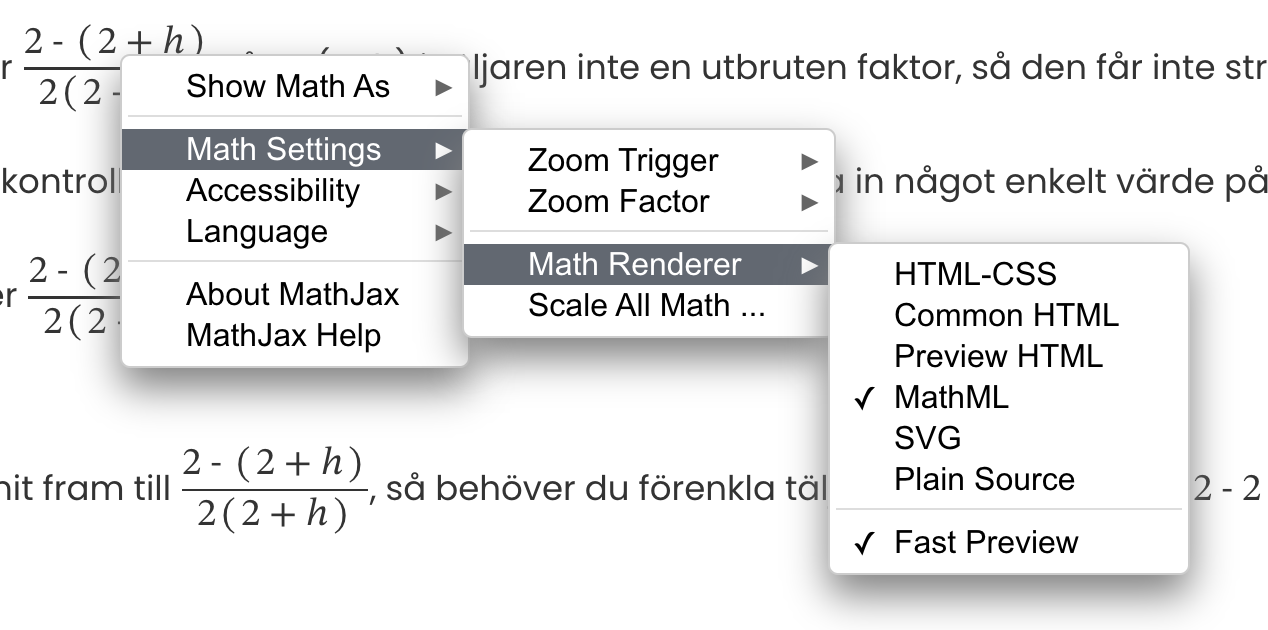Click the Math Renderer menu entry

pyautogui.click(x=634, y=264)
